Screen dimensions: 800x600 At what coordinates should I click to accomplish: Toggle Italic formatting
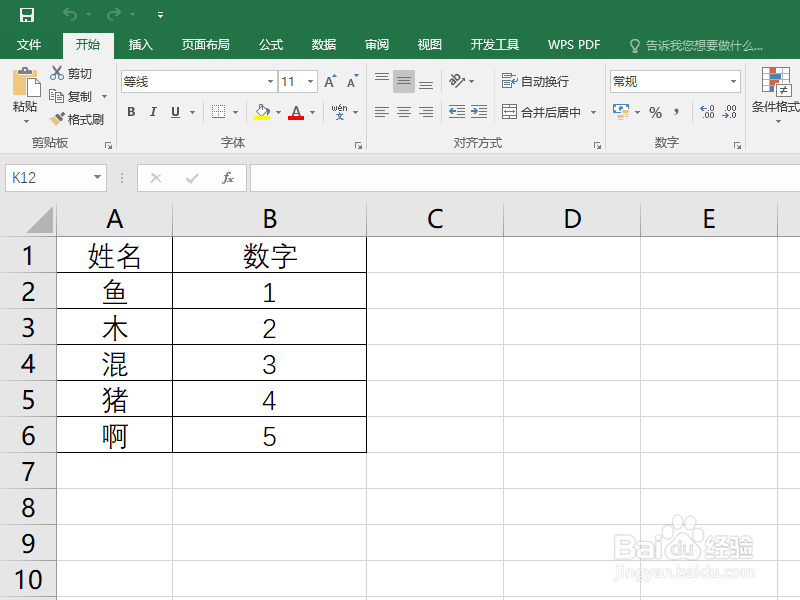(153, 112)
